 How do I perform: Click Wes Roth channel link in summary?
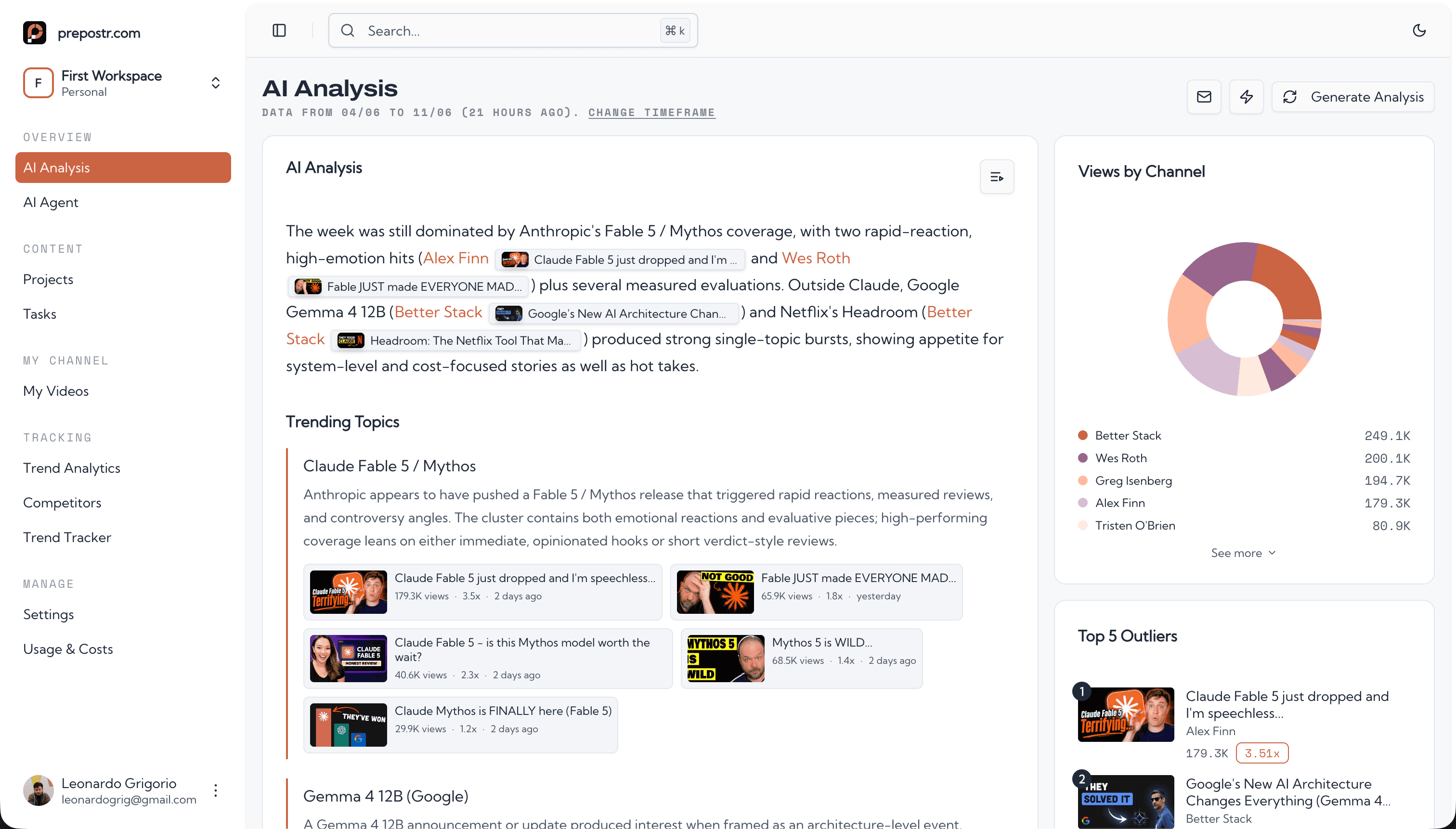pos(816,258)
